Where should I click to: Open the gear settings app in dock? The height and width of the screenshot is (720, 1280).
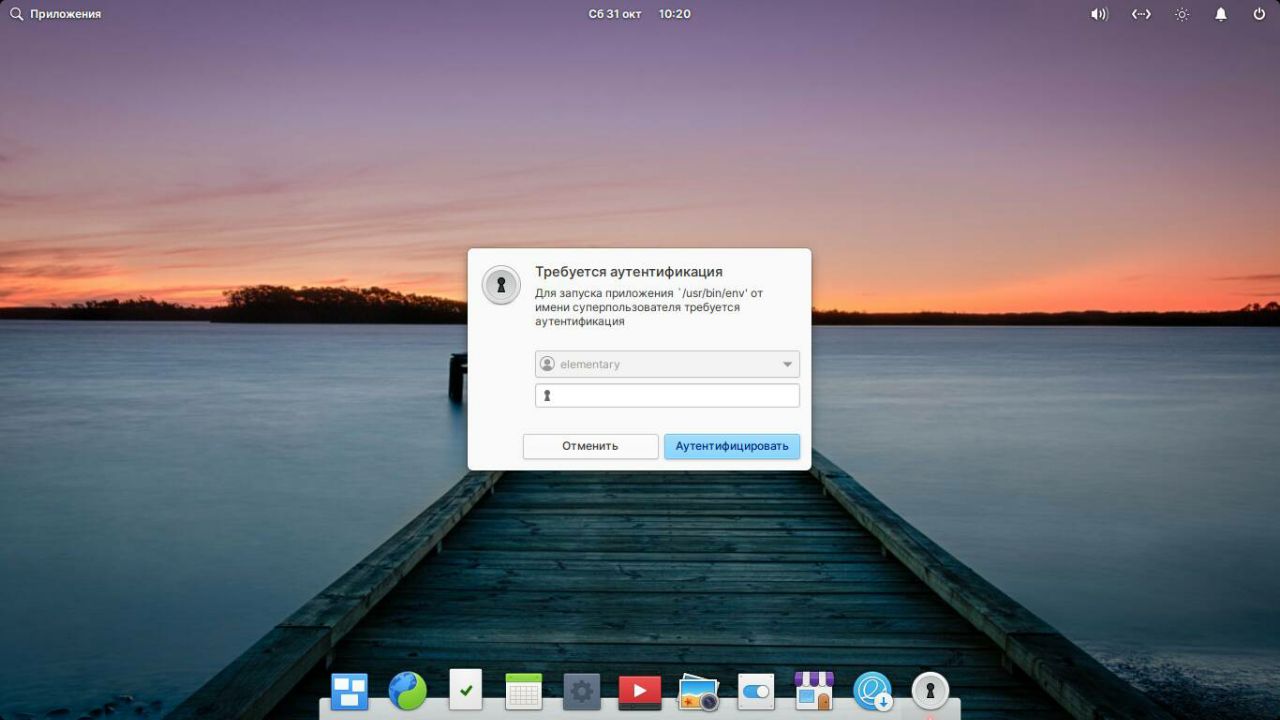point(581,691)
